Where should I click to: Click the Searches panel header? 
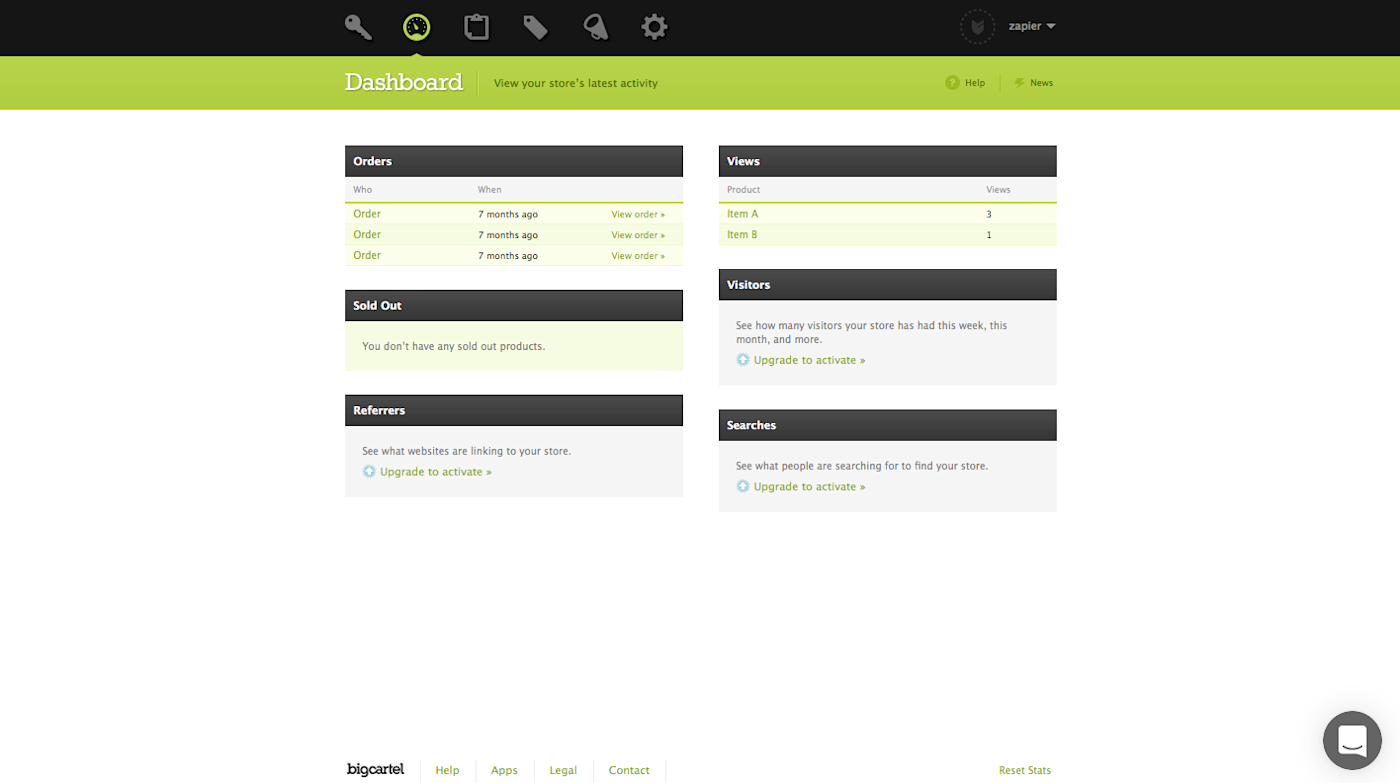click(888, 425)
